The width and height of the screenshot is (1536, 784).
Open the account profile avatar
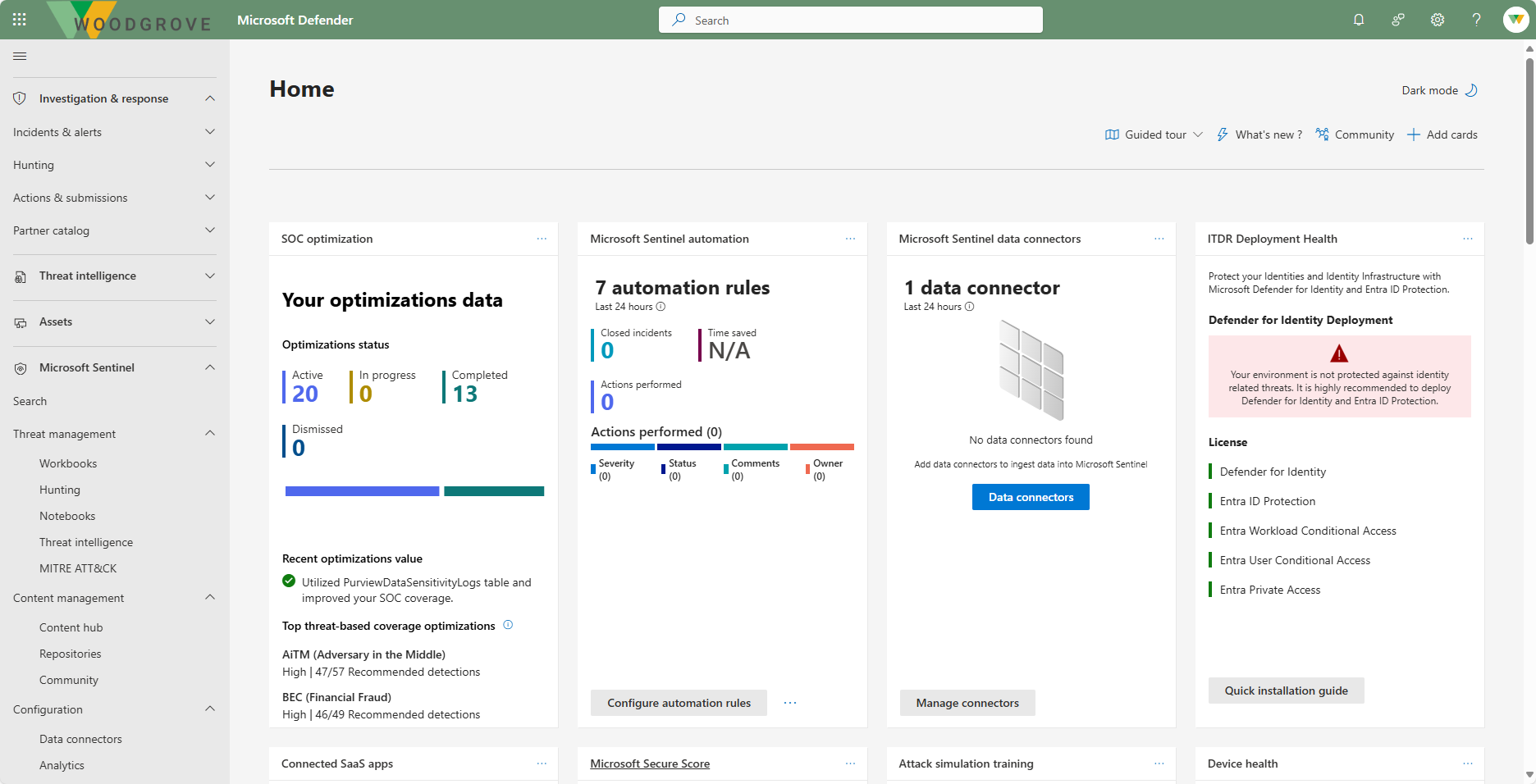click(x=1516, y=20)
